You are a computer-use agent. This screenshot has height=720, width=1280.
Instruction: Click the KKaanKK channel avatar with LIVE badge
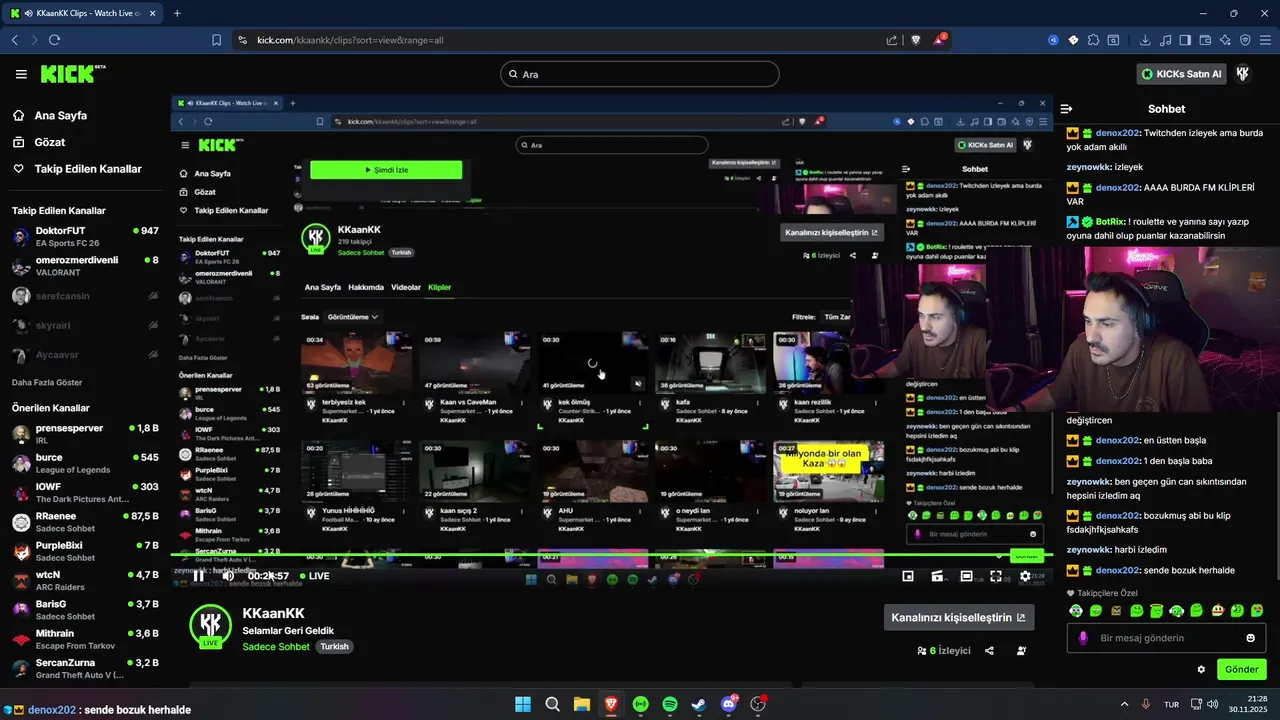[x=210, y=626]
